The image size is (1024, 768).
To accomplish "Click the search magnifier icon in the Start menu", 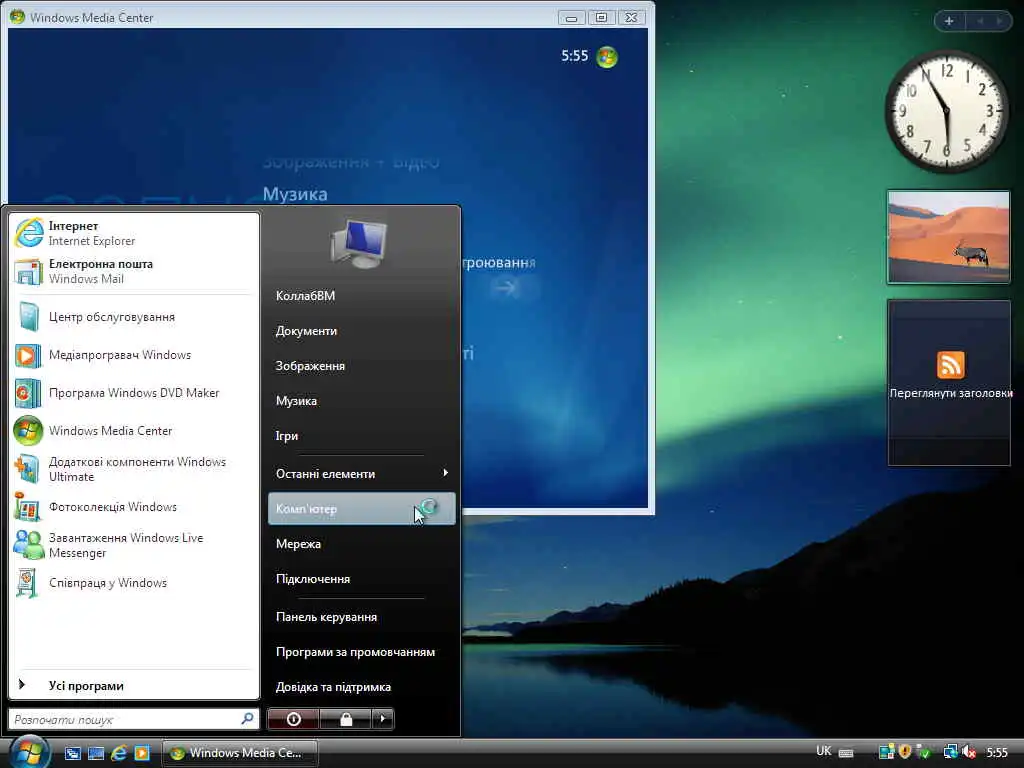I will (x=248, y=719).
